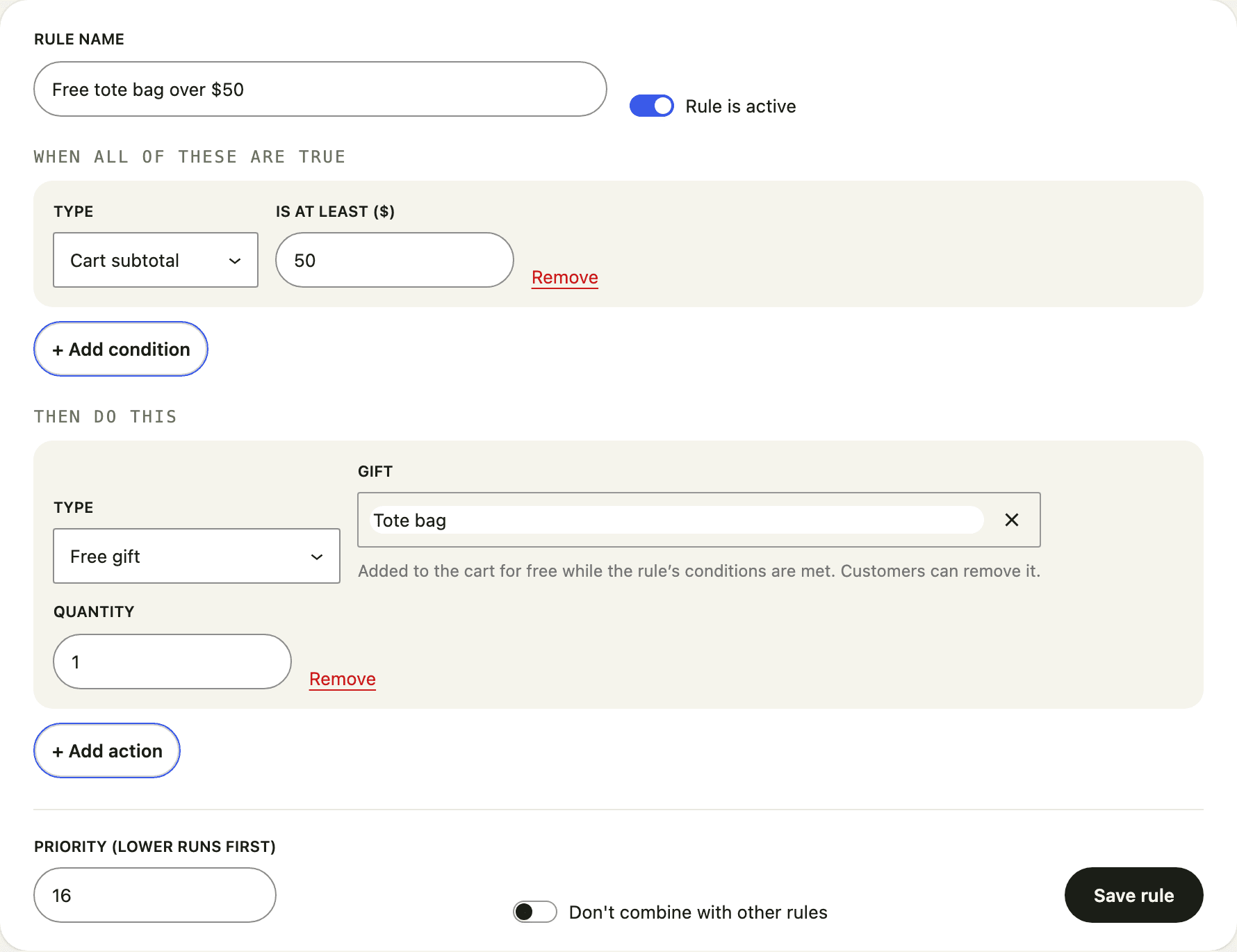
Task: Click the Add condition button
Action: coord(121,349)
